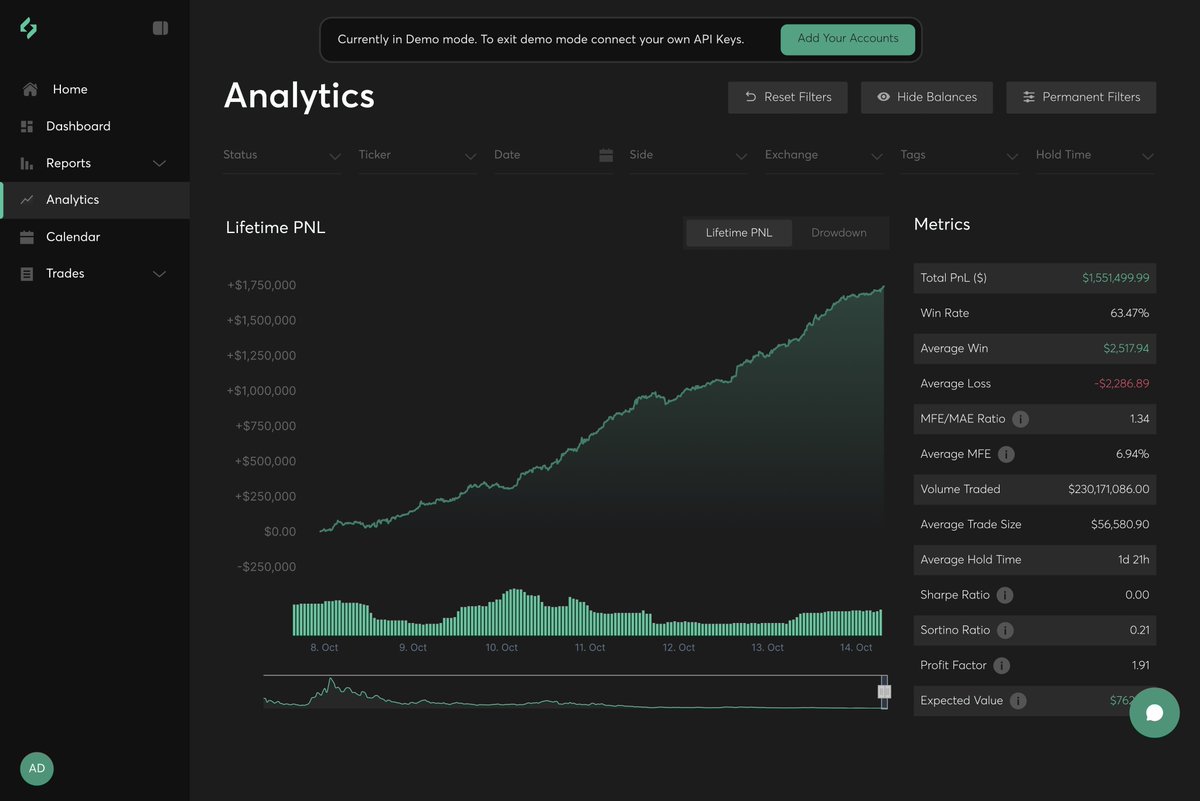Viewport: 1200px width, 801px height.
Task: Select Analytics in the sidebar
Action: pos(94,200)
